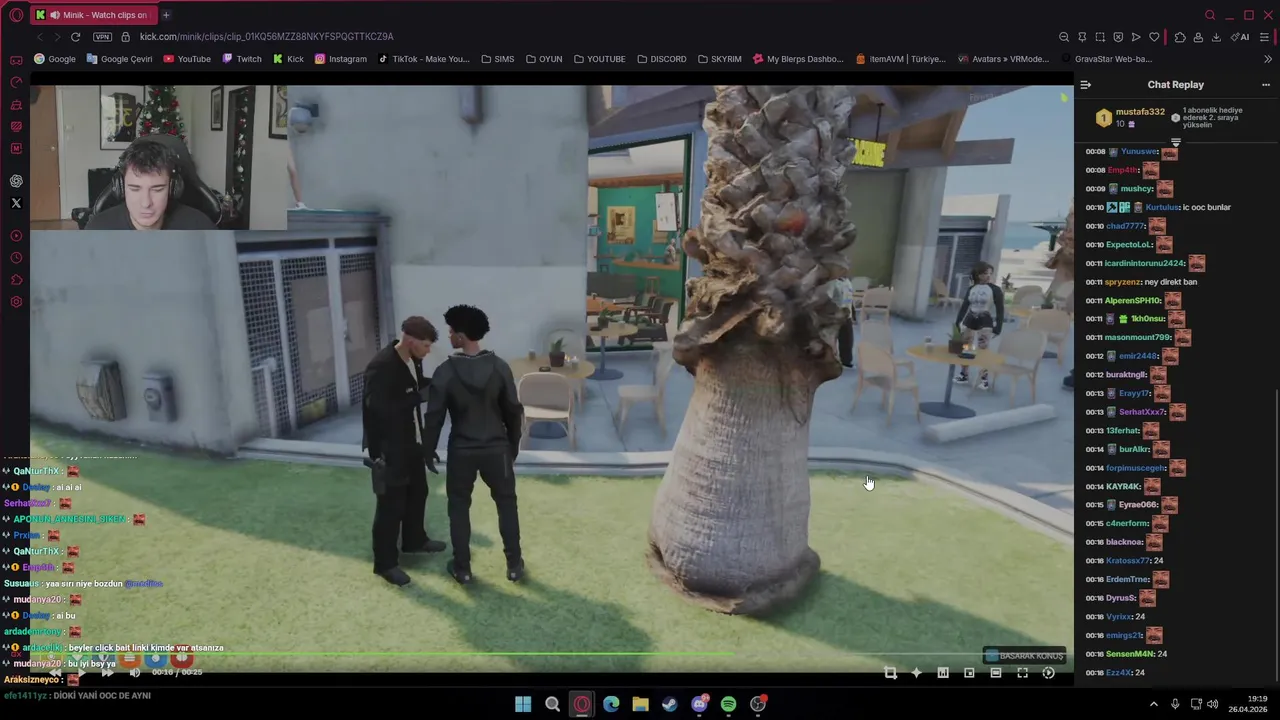Viewport: 1280px width, 720px height.
Task: Expand the OYUN bookmark folder
Action: coord(544,59)
